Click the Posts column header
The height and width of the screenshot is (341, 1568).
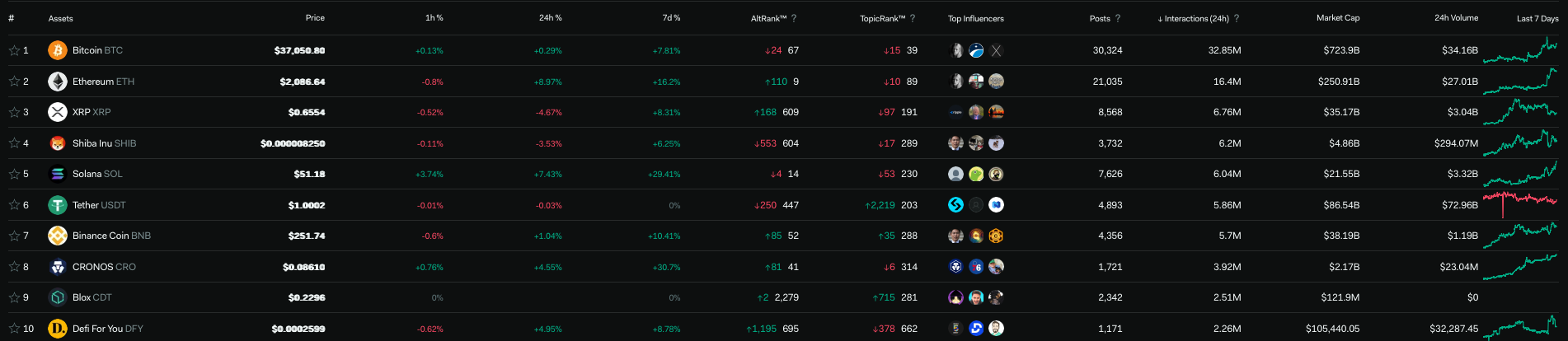pyautogui.click(x=1100, y=18)
